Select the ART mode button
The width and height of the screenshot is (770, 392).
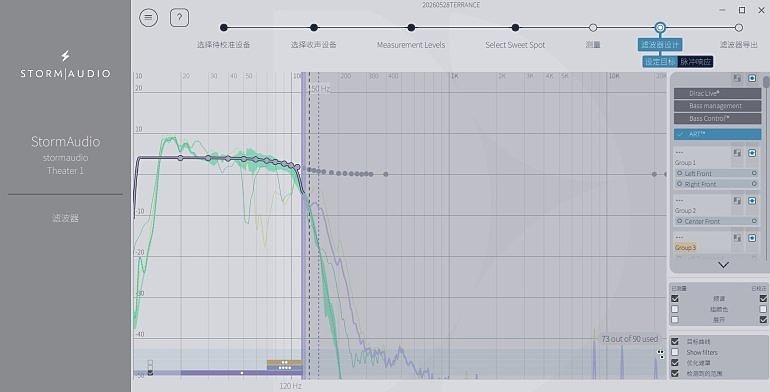717,134
